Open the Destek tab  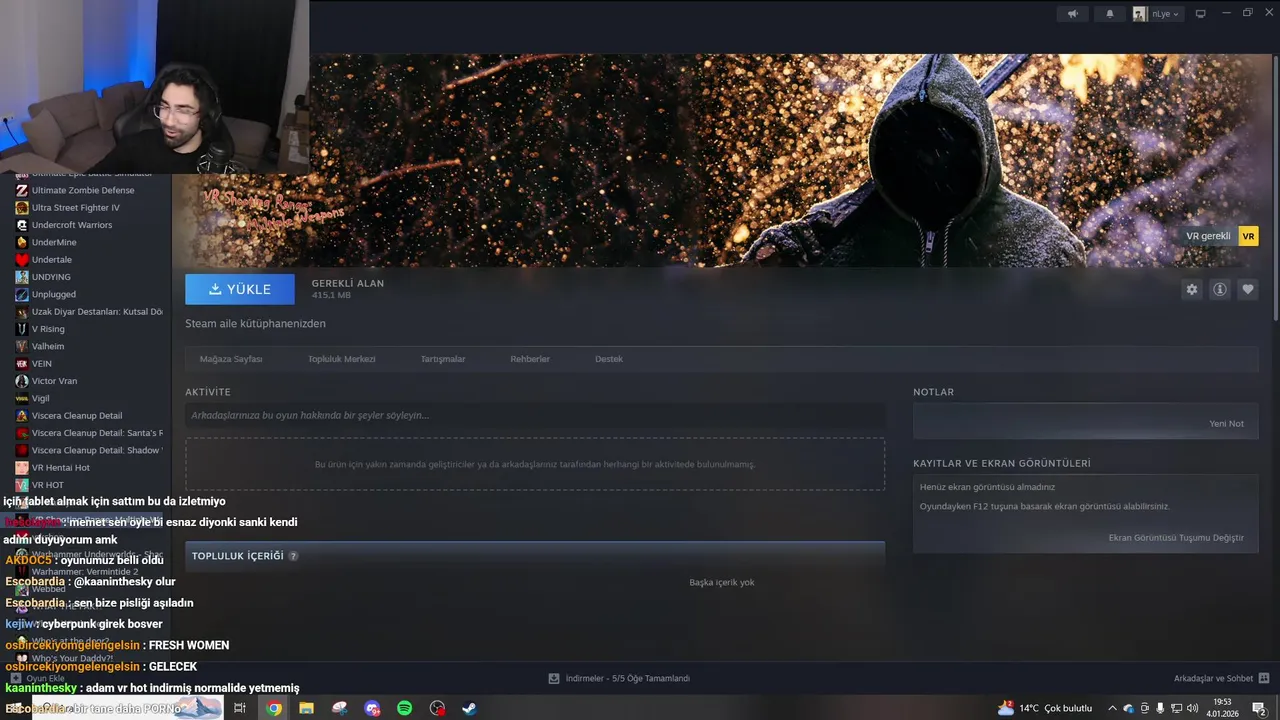pyautogui.click(x=609, y=359)
